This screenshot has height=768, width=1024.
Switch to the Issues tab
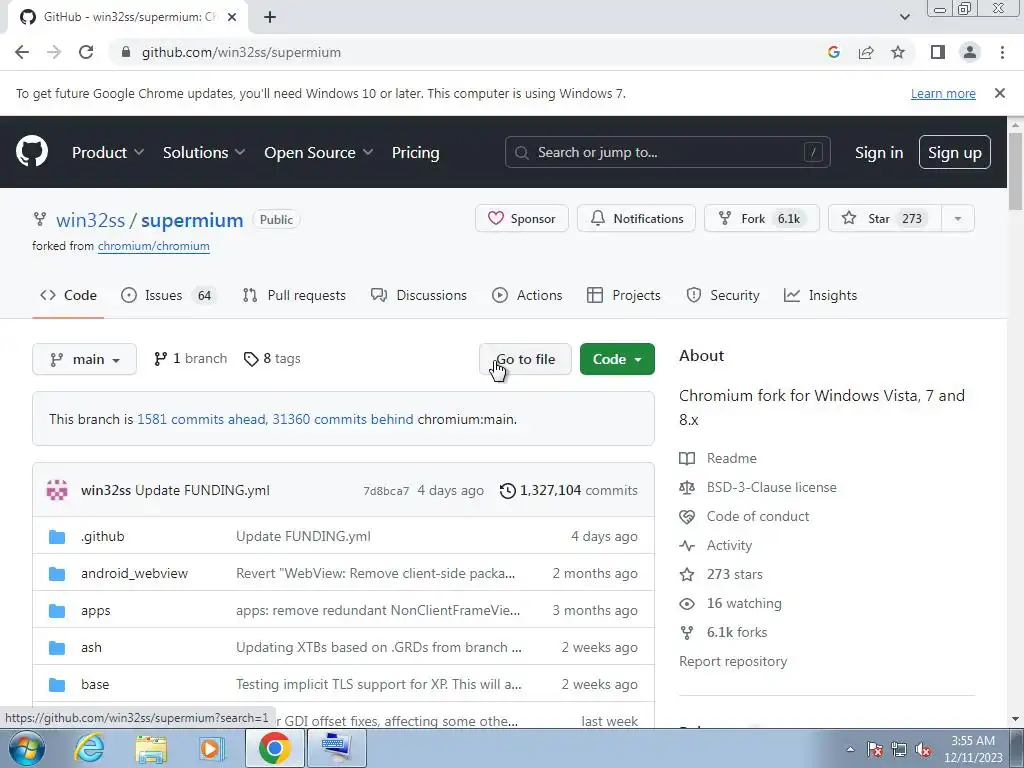point(168,295)
